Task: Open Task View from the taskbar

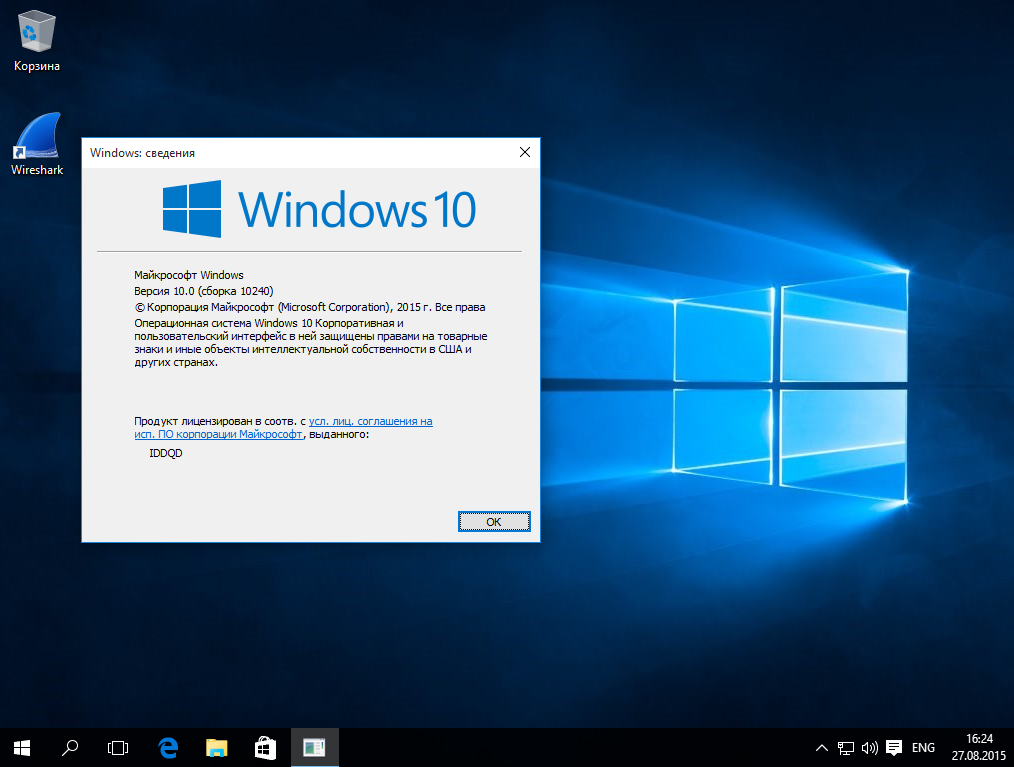Action: coord(118,747)
